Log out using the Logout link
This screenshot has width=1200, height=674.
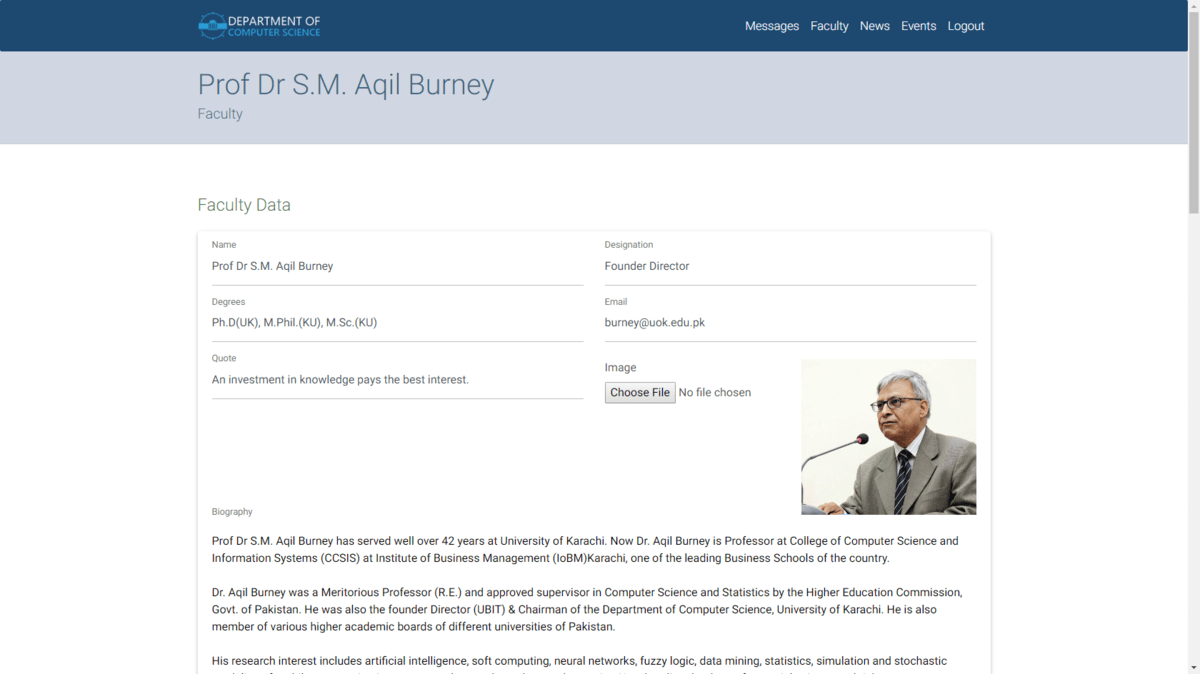pos(965,26)
